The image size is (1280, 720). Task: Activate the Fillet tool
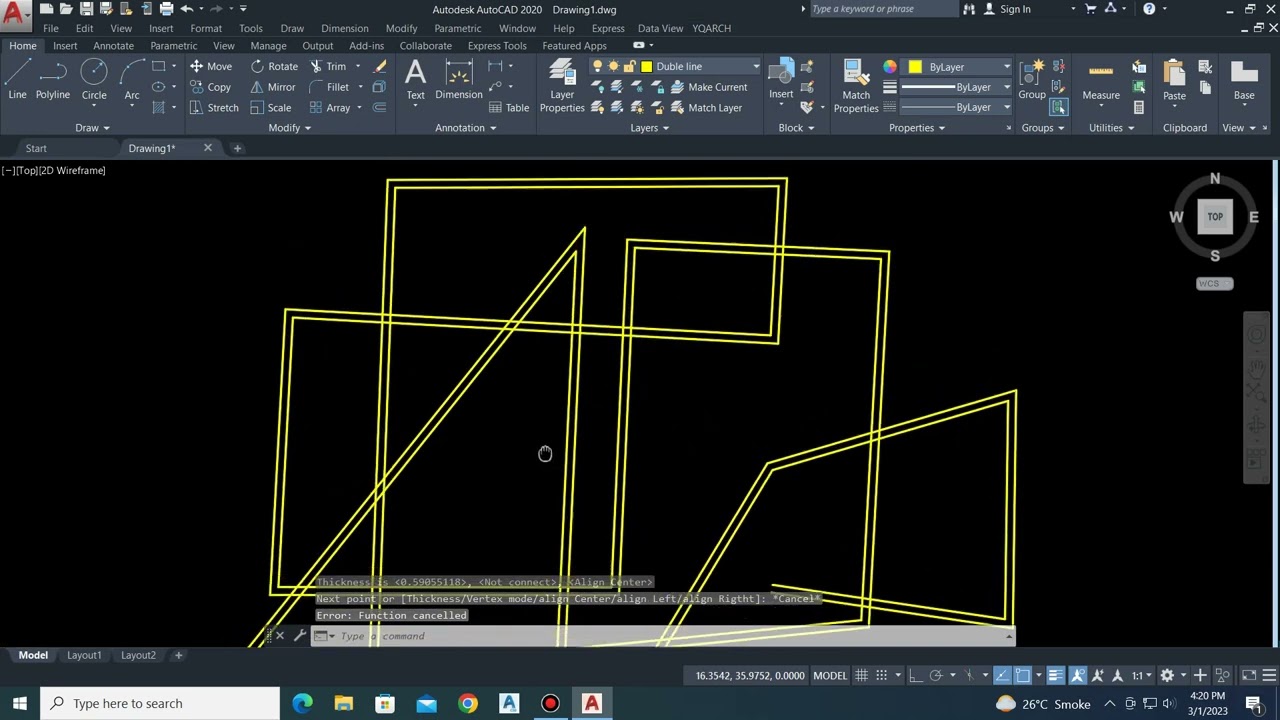click(329, 87)
